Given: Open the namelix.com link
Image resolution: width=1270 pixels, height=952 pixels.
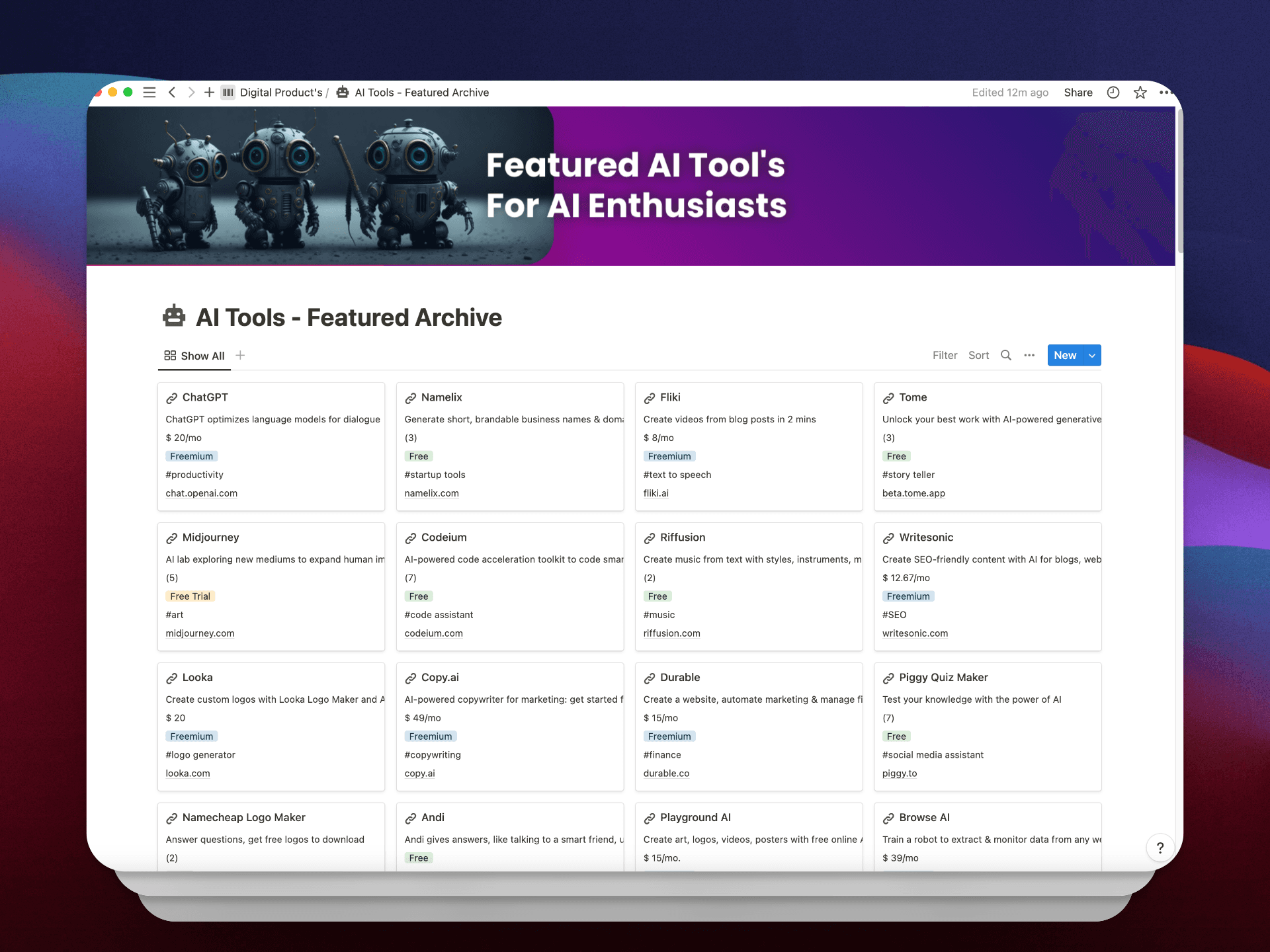Looking at the screenshot, I should [431, 493].
